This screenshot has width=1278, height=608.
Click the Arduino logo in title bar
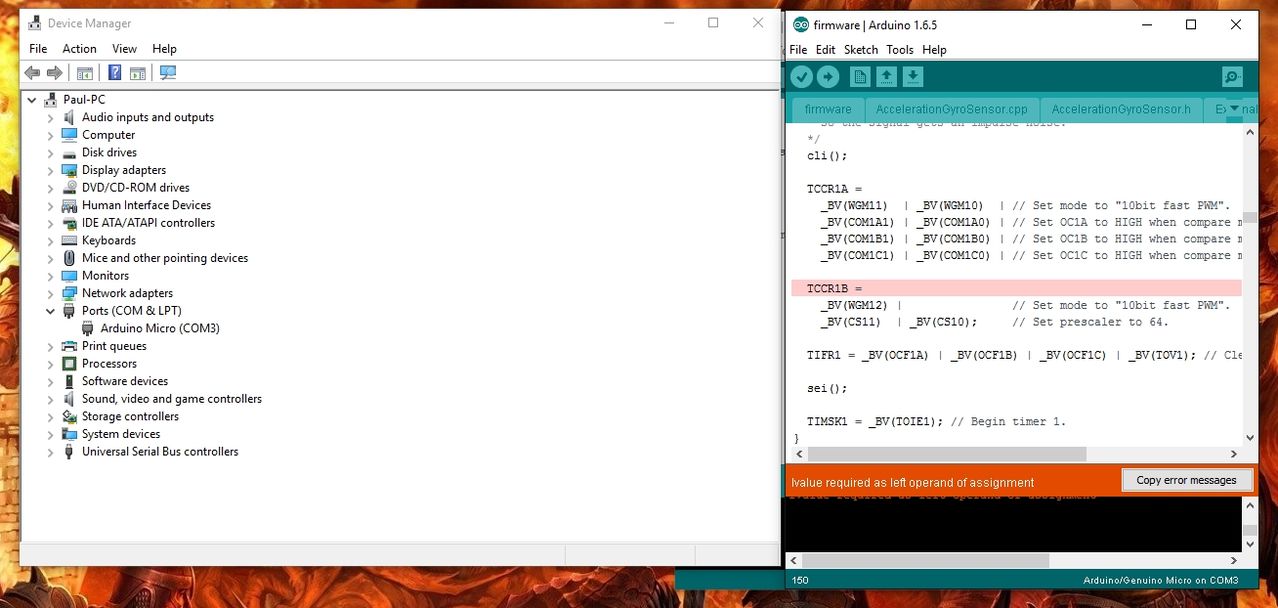[x=800, y=25]
